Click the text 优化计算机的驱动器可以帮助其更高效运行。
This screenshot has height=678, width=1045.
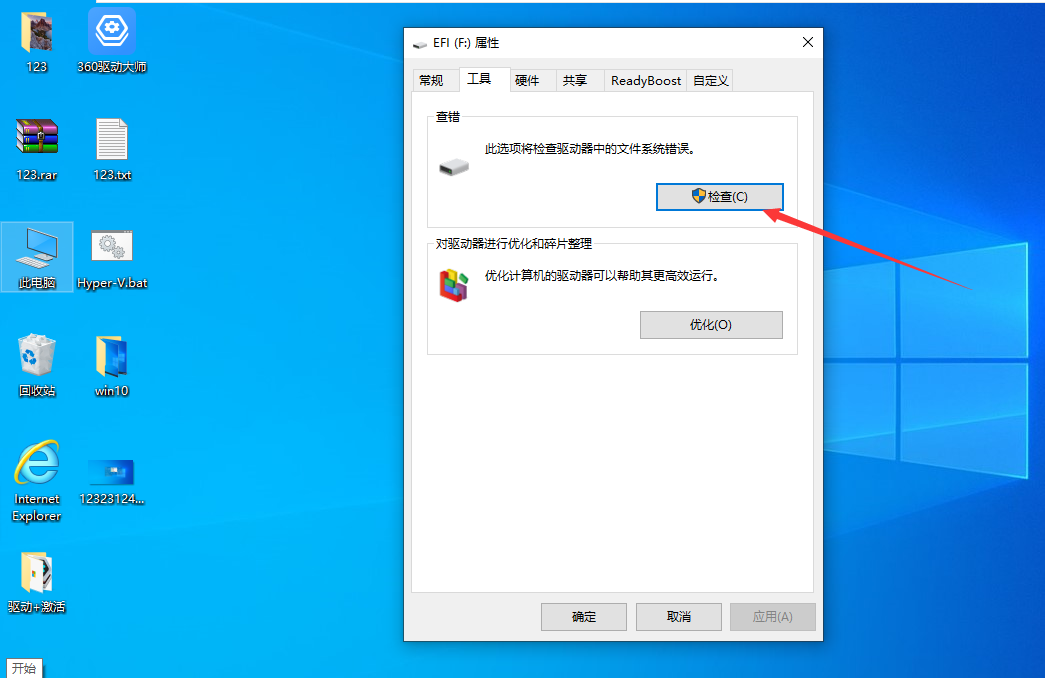coord(602,275)
